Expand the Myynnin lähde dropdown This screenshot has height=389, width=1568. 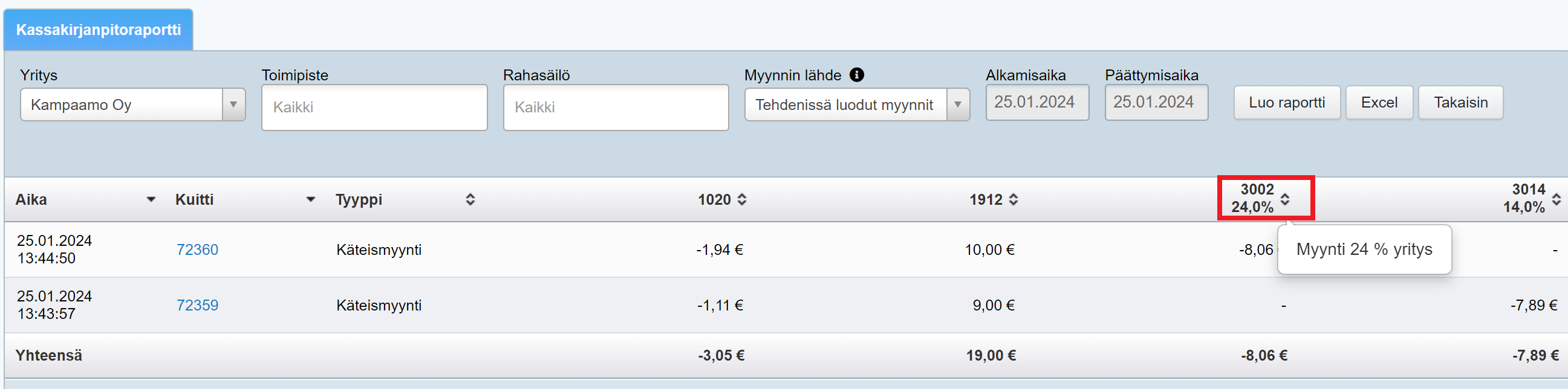click(x=957, y=104)
